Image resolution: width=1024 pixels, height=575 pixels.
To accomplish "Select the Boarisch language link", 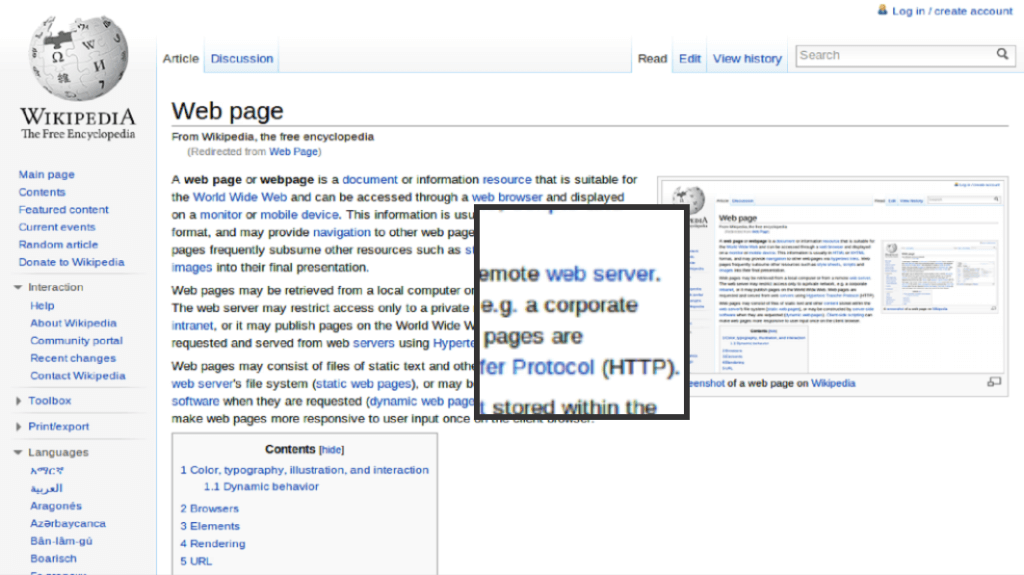I will pos(53,559).
